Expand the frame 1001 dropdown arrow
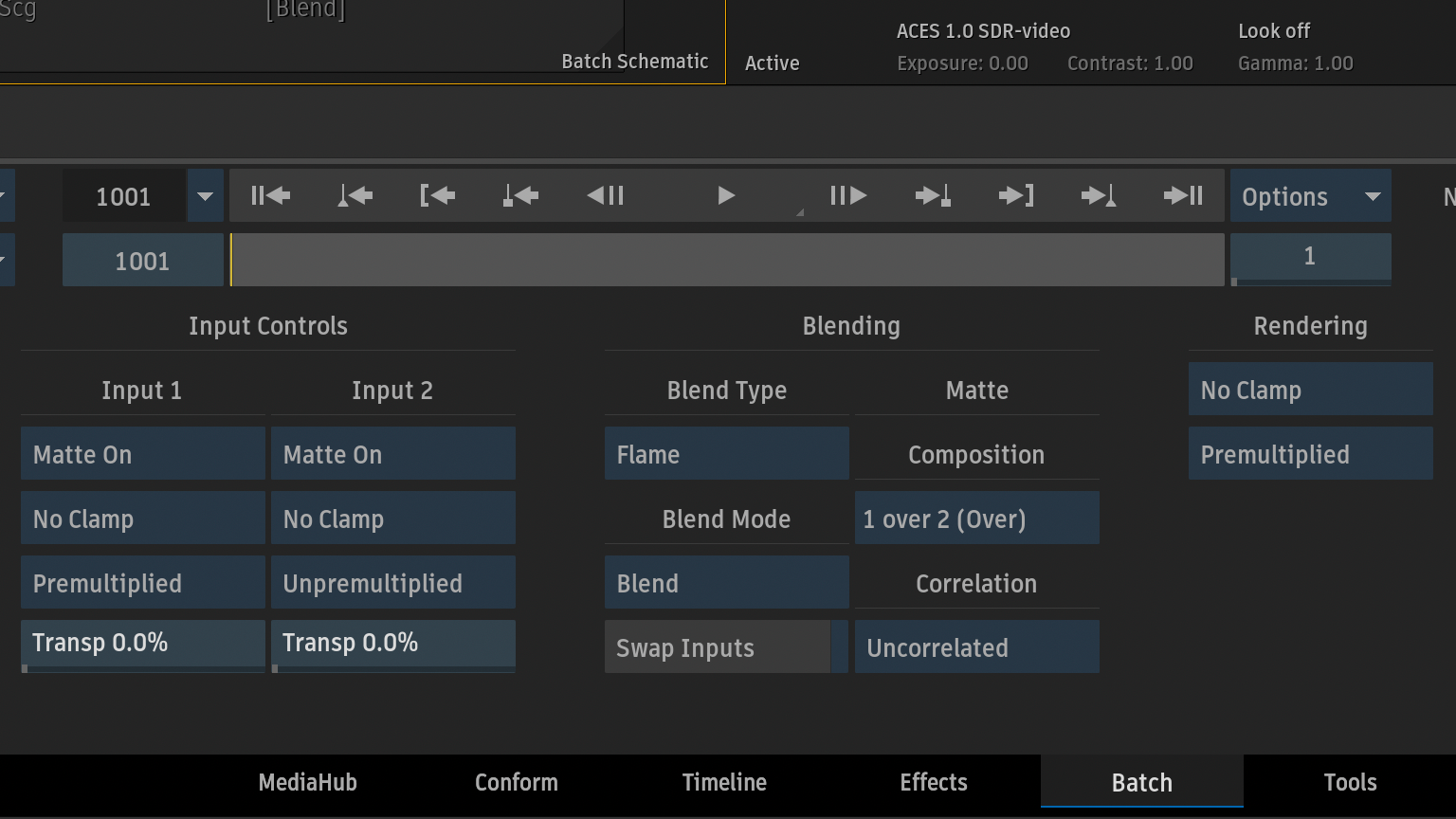 [x=205, y=195]
